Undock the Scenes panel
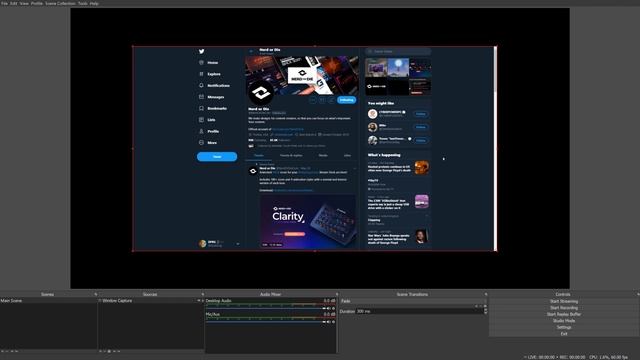Screen dimensions: 640x360 96,294
